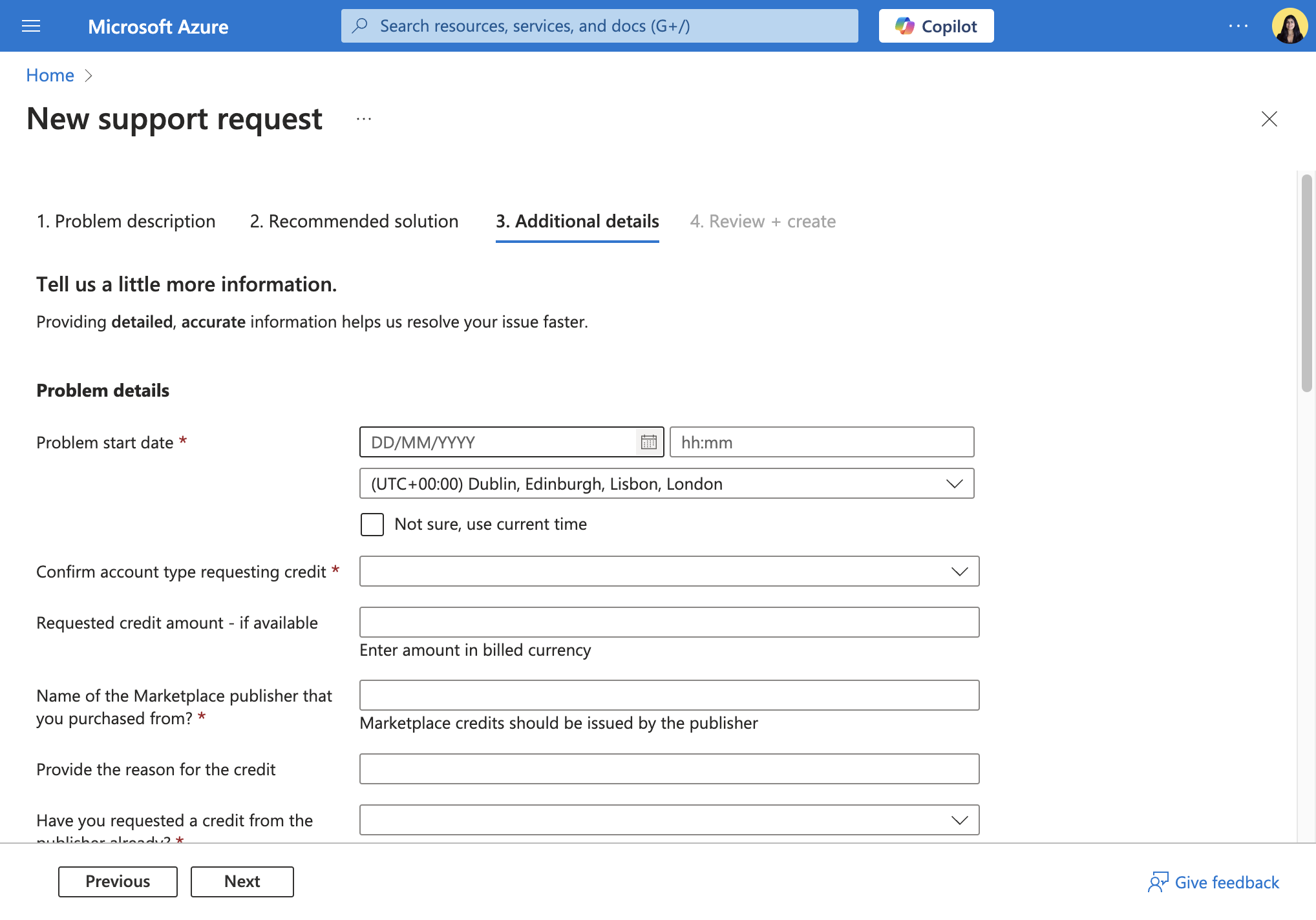Select the Additional details tab
Image resolution: width=1316 pixels, height=920 pixels.
pos(577,222)
